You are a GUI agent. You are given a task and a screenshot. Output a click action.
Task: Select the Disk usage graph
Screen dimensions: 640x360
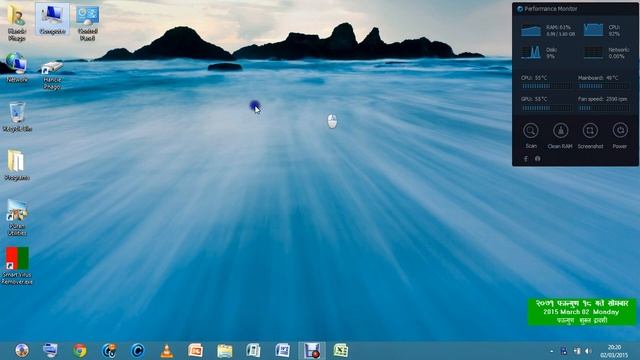(x=531, y=53)
